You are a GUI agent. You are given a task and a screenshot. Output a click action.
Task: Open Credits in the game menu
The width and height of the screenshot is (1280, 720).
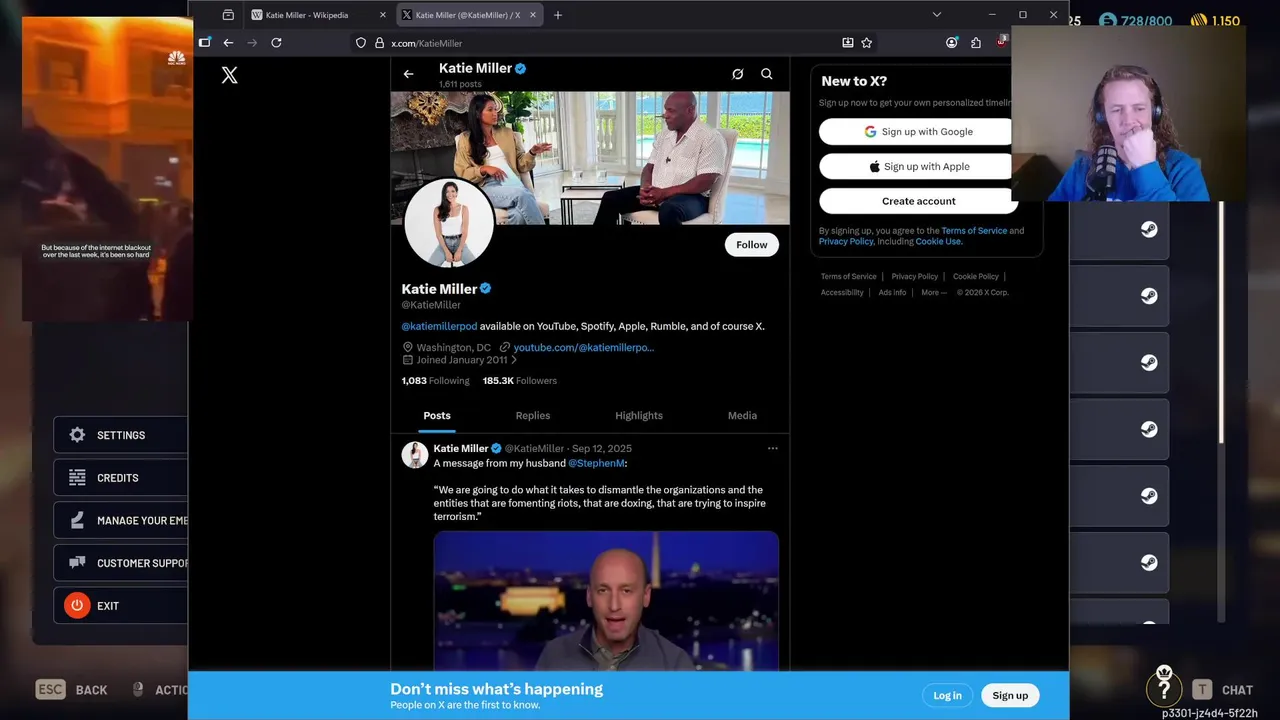[121, 478]
